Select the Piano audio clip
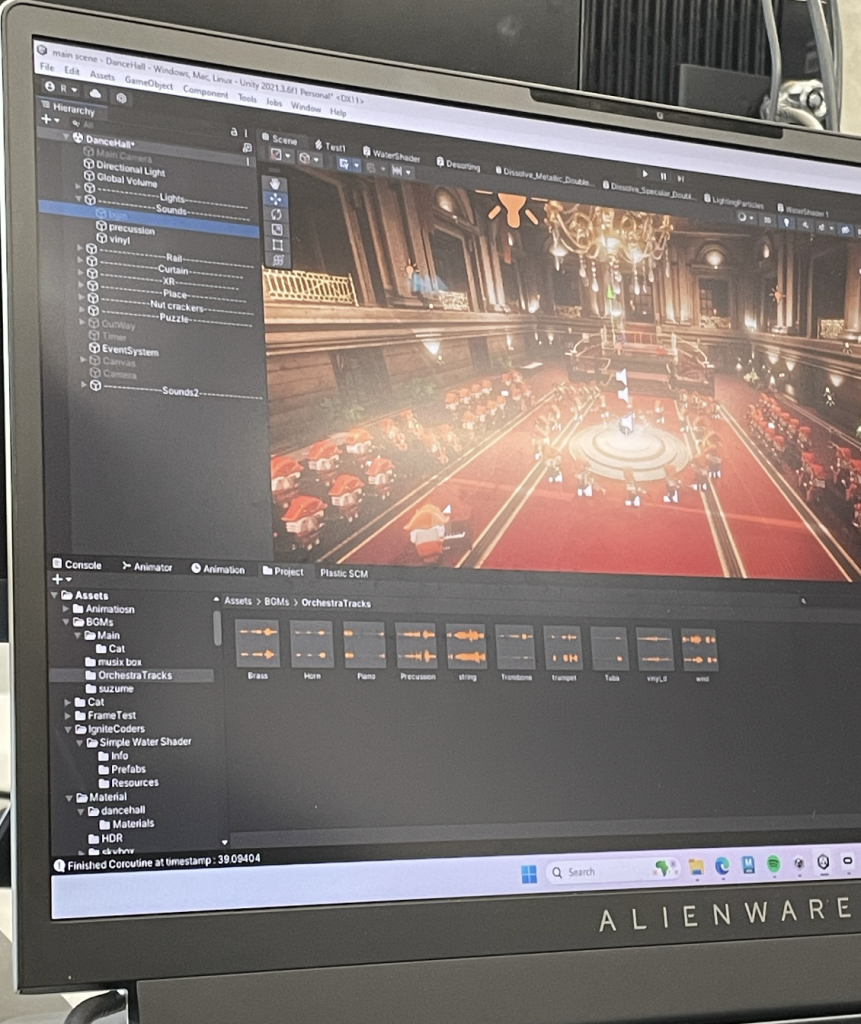 pyautogui.click(x=364, y=650)
